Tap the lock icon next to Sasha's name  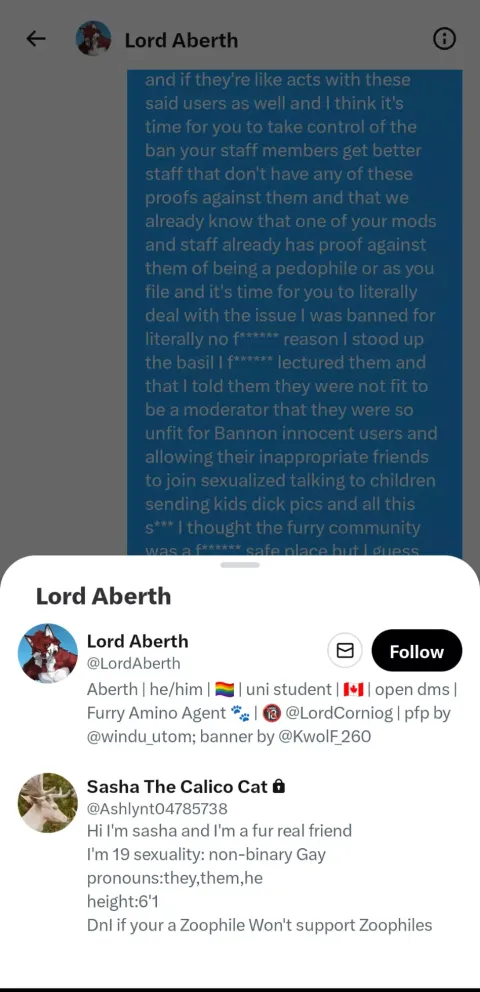pos(278,786)
